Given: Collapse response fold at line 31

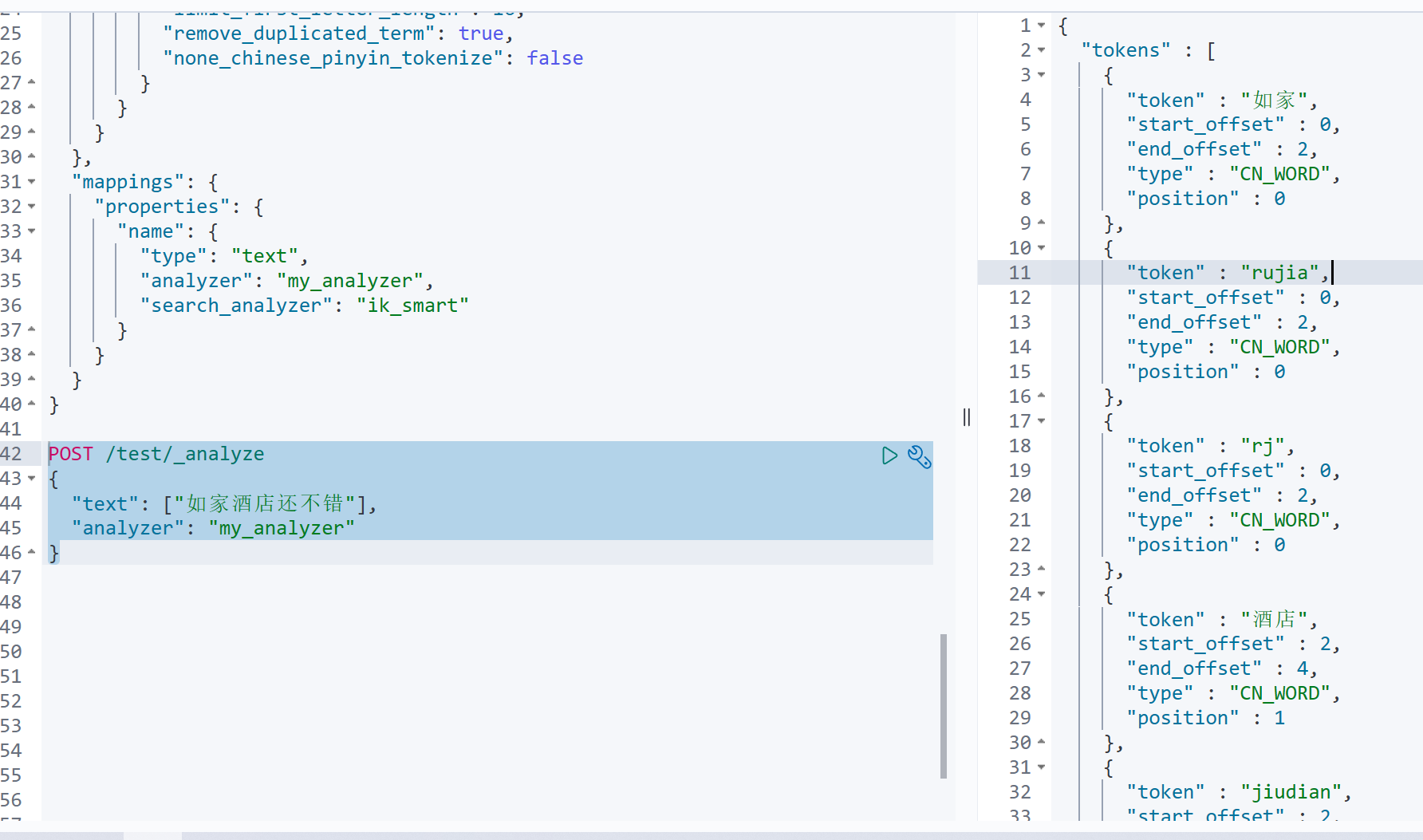Looking at the screenshot, I should pyautogui.click(x=1041, y=767).
